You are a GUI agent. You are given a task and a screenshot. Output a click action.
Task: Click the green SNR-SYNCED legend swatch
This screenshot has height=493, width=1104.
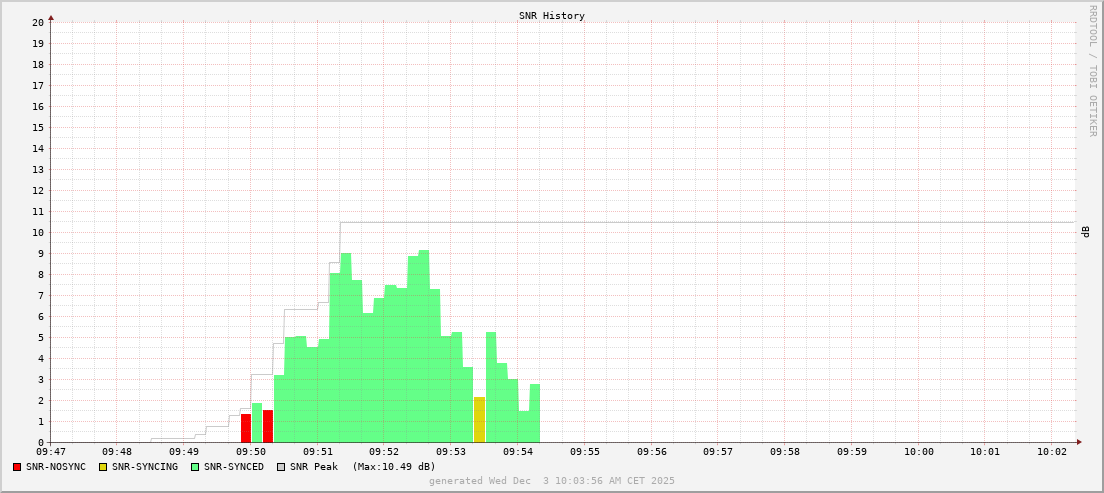point(195,467)
